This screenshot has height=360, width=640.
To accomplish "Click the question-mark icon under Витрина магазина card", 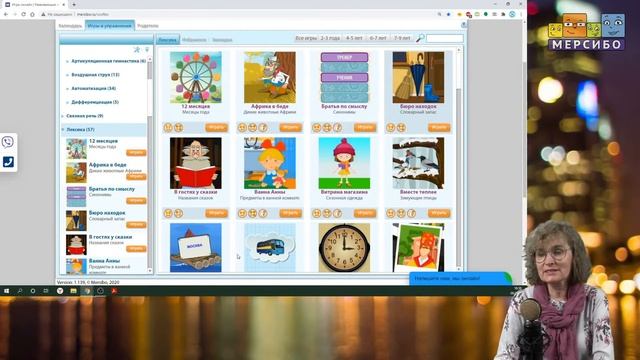I will 338,213.
